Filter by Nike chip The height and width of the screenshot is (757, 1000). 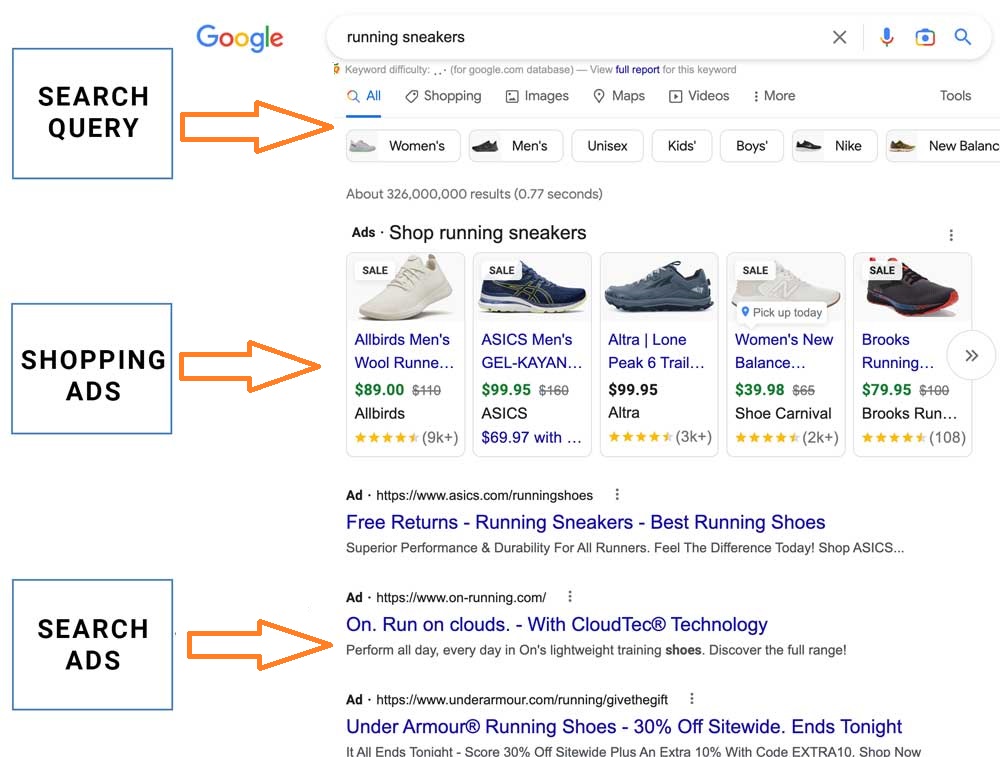835,146
